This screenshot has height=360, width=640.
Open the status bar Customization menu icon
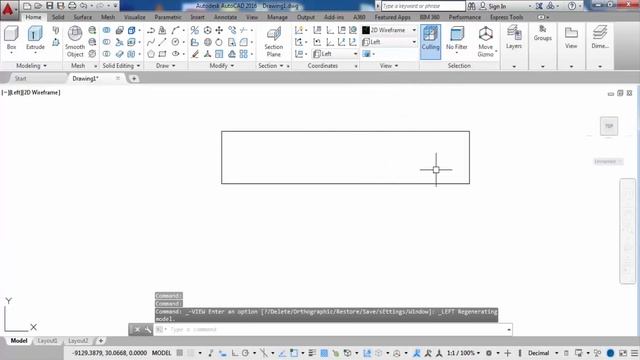coord(635,353)
